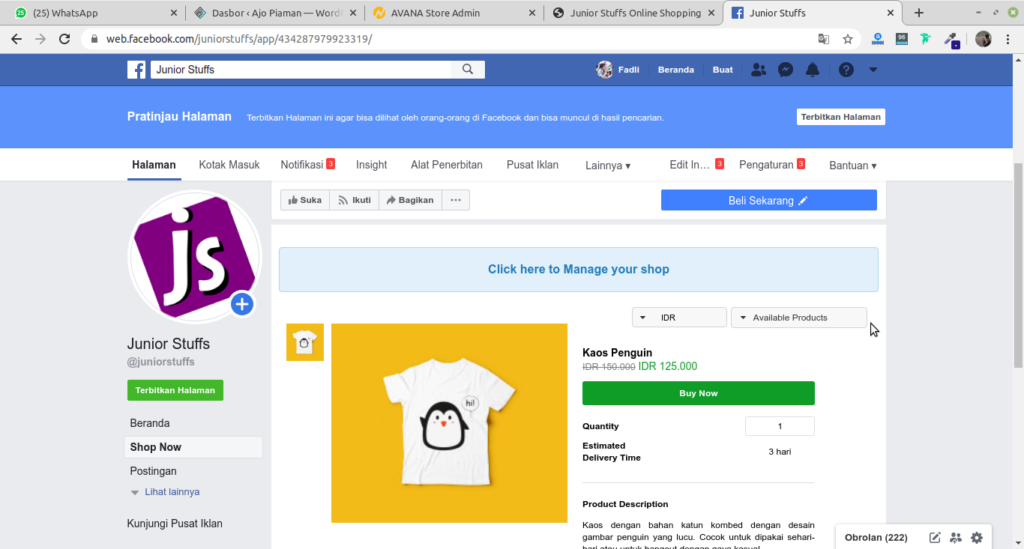Click browser forward arrow

40,39
